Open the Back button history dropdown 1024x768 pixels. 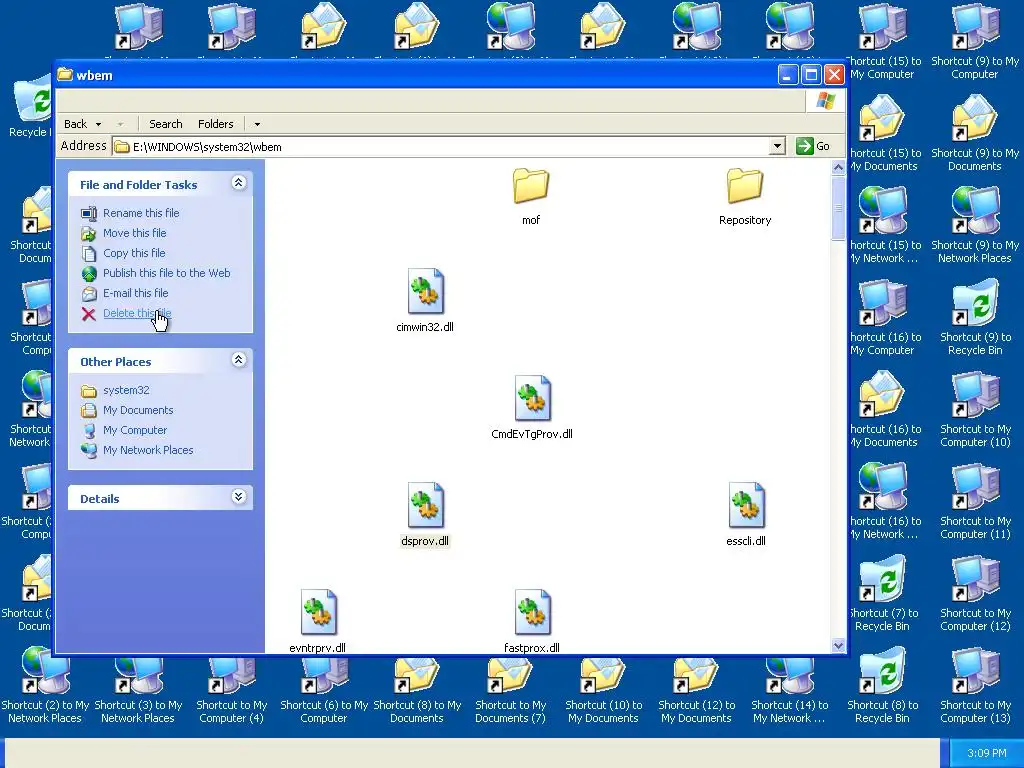99,124
